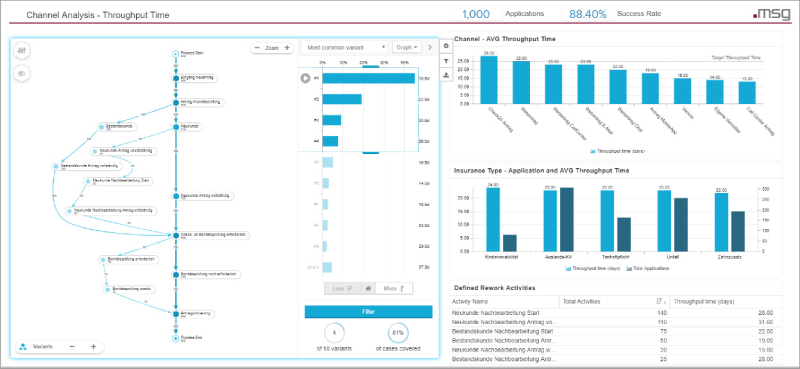Increase variants with the Variants plus button

point(93,347)
